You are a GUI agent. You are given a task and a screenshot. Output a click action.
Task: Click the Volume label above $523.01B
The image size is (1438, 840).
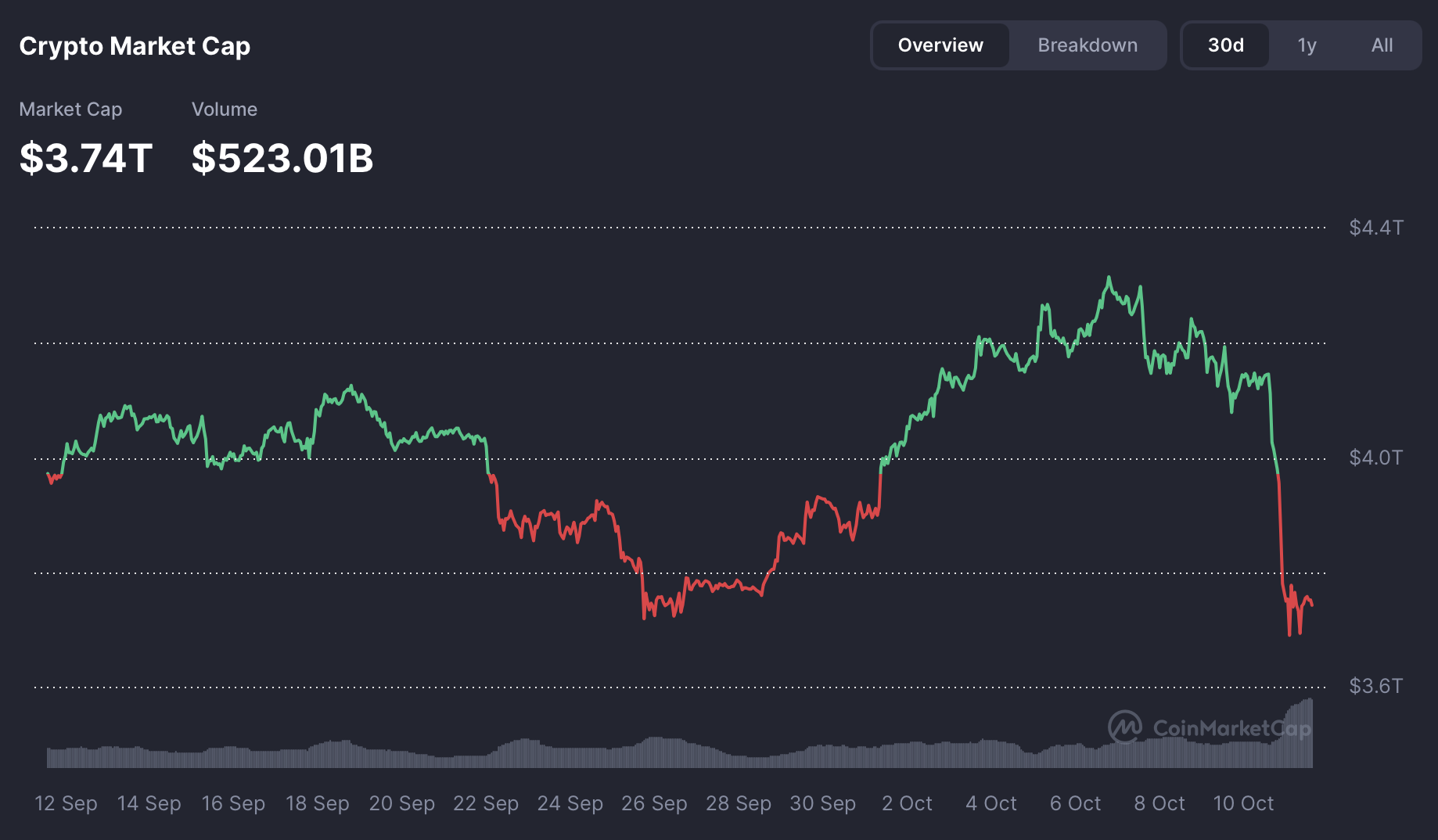(x=225, y=109)
